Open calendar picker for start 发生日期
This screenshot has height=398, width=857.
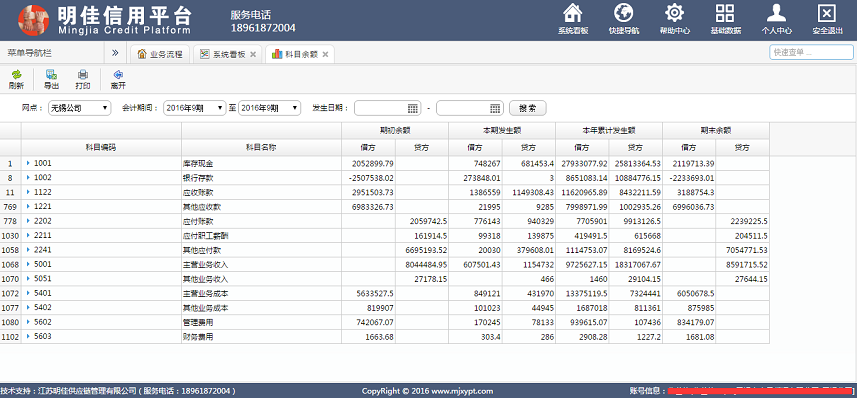(x=413, y=108)
